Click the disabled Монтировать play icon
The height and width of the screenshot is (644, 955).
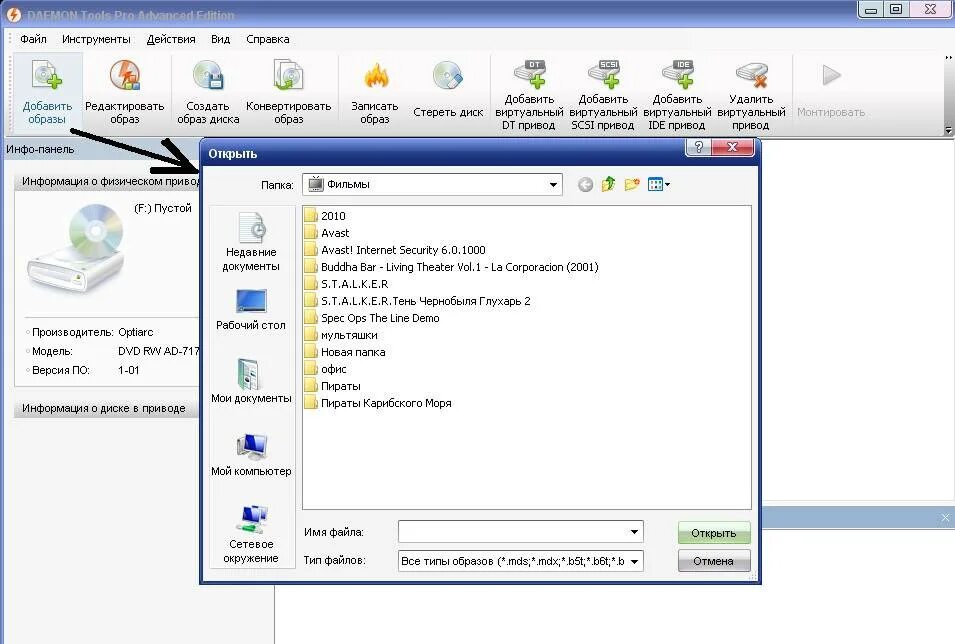tap(831, 75)
